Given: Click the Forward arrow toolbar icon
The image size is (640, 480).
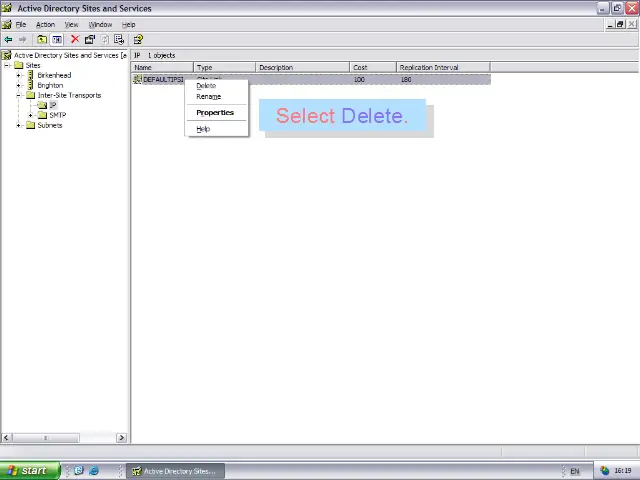Looking at the screenshot, I should tap(22, 40).
